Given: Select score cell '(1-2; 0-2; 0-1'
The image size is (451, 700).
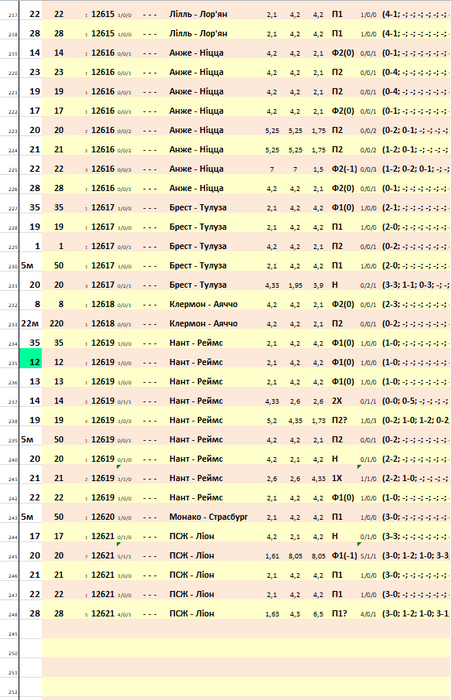Looking at the screenshot, I should pos(416,169).
